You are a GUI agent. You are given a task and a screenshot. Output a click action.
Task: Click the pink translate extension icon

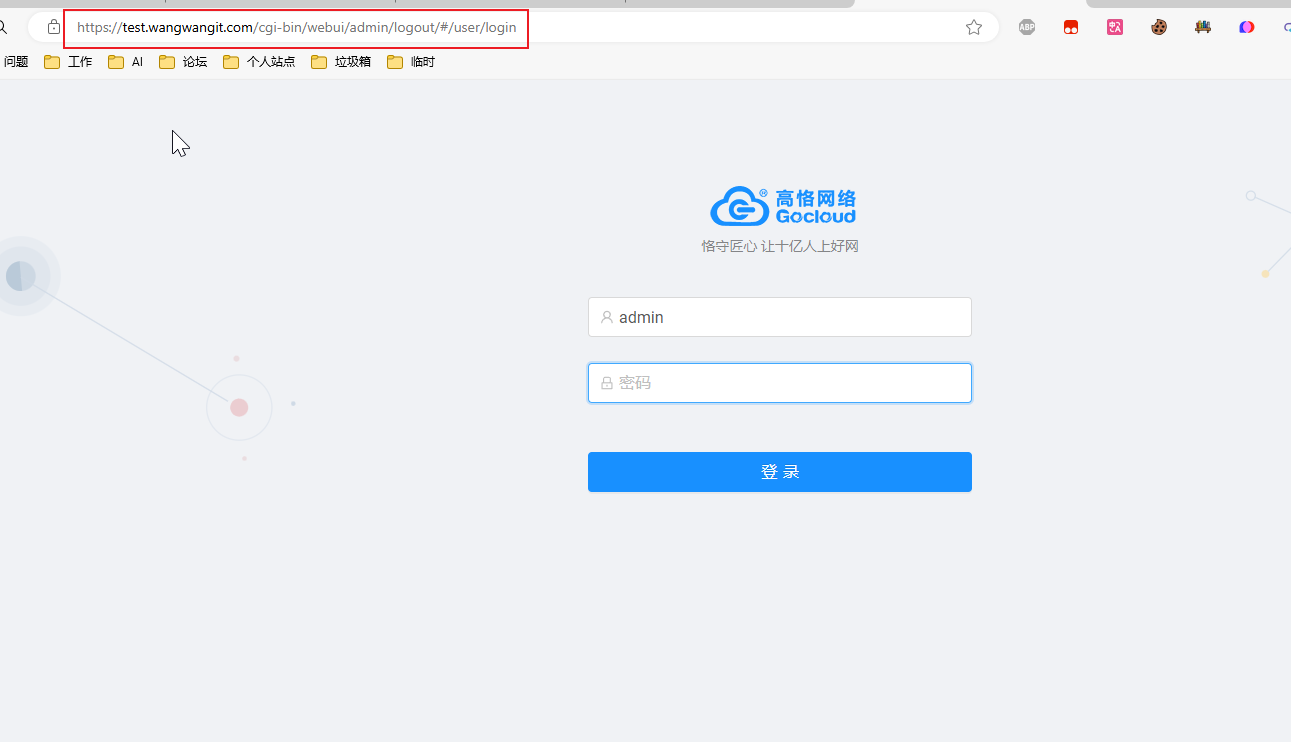click(1115, 28)
